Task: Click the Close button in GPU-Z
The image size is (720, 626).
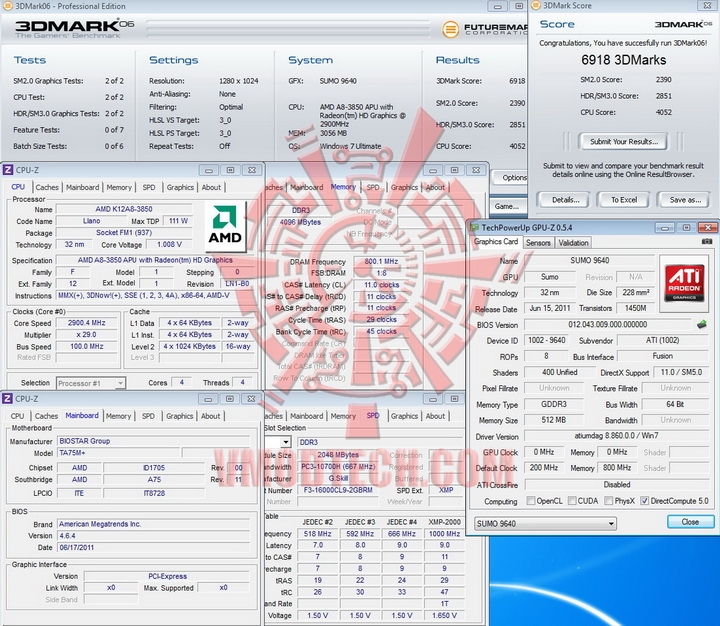Action: pos(690,522)
